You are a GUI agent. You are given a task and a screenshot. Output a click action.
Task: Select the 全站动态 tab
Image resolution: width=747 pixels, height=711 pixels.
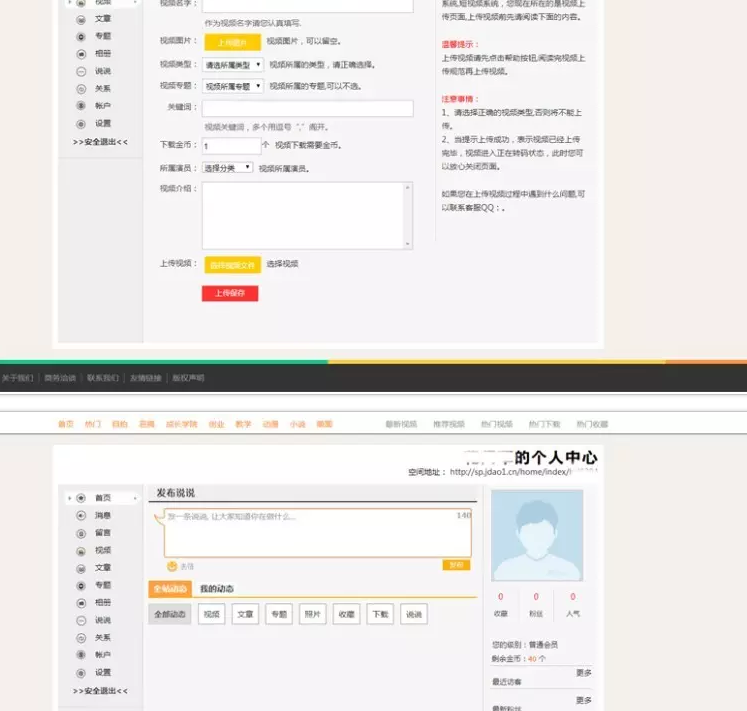click(x=168, y=589)
